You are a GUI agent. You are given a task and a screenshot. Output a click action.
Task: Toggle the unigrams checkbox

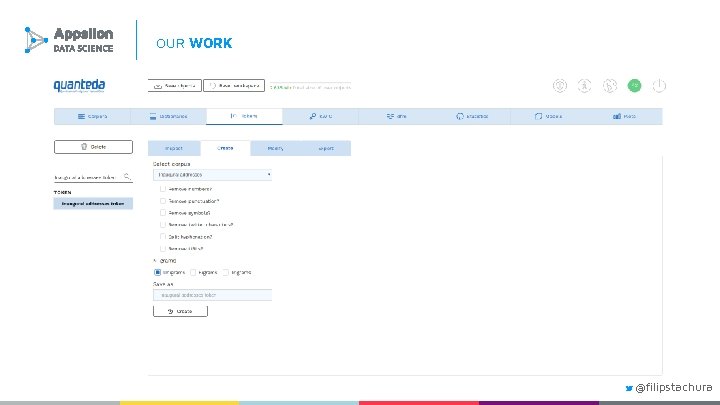click(158, 272)
